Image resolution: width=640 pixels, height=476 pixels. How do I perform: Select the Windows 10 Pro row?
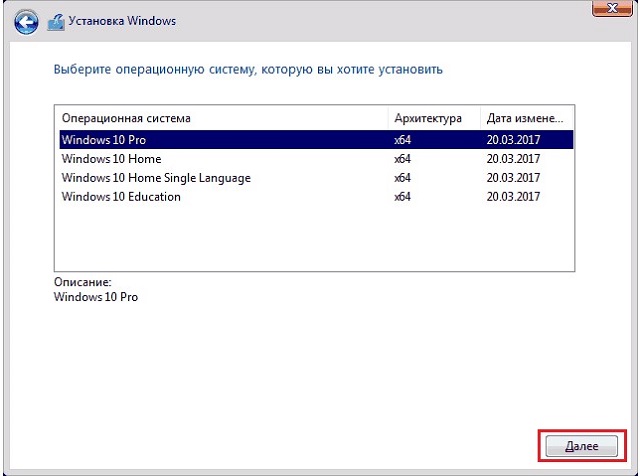click(x=316, y=140)
